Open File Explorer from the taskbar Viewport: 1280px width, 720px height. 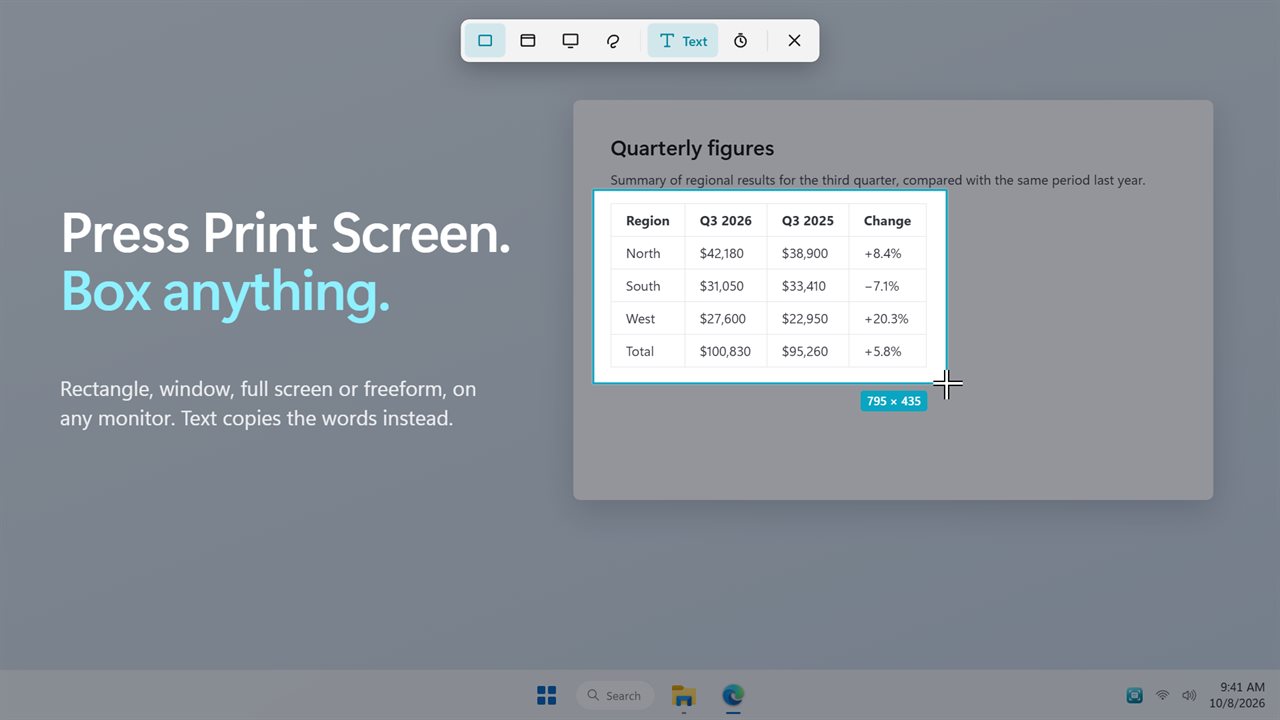pos(684,695)
